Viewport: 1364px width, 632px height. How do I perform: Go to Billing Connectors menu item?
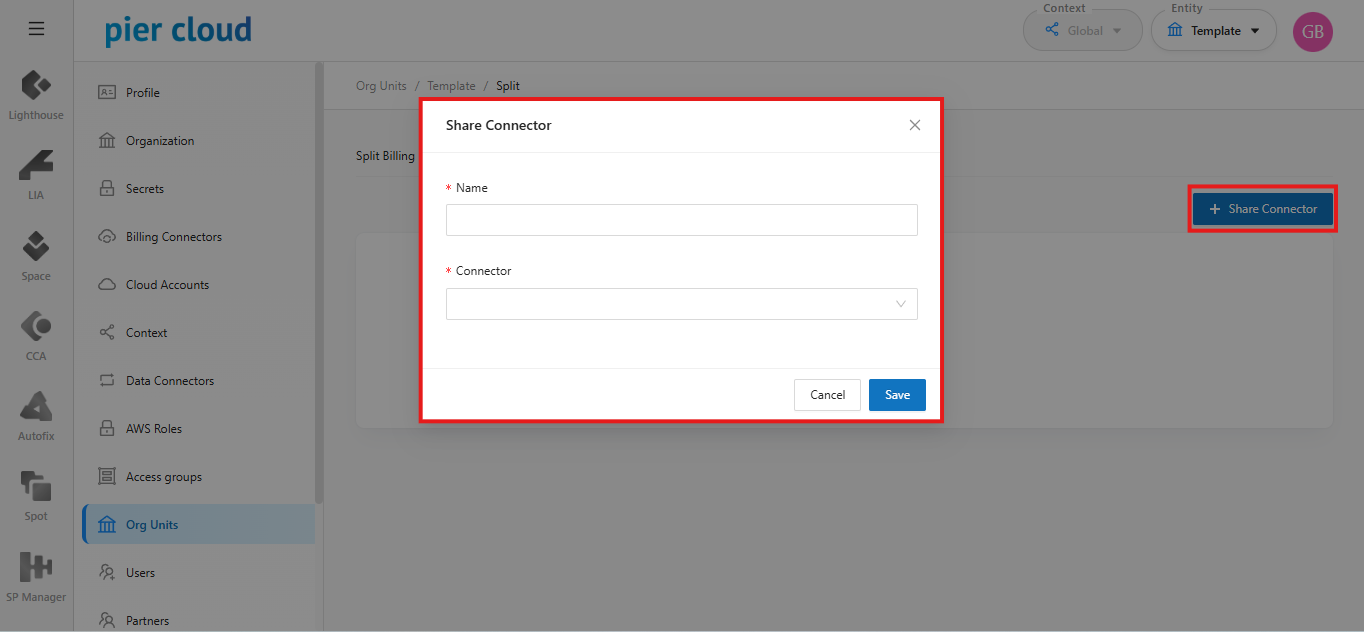click(x=173, y=237)
